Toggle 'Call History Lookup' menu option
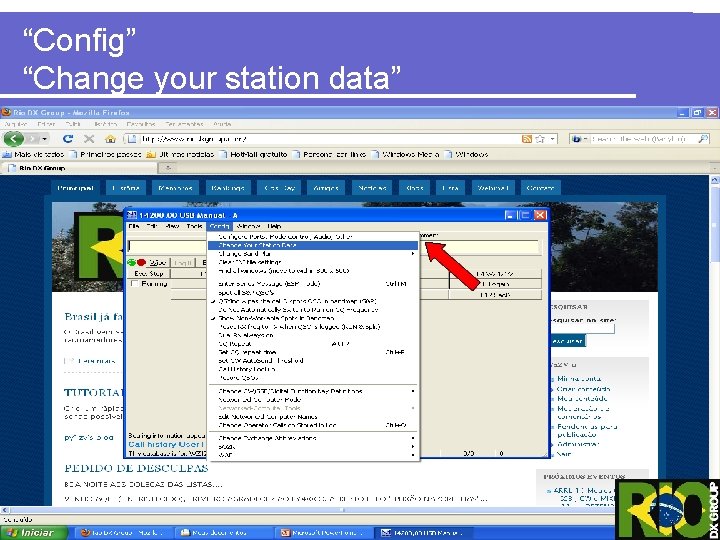Image resolution: width=720 pixels, height=540 pixels. pos(247,369)
